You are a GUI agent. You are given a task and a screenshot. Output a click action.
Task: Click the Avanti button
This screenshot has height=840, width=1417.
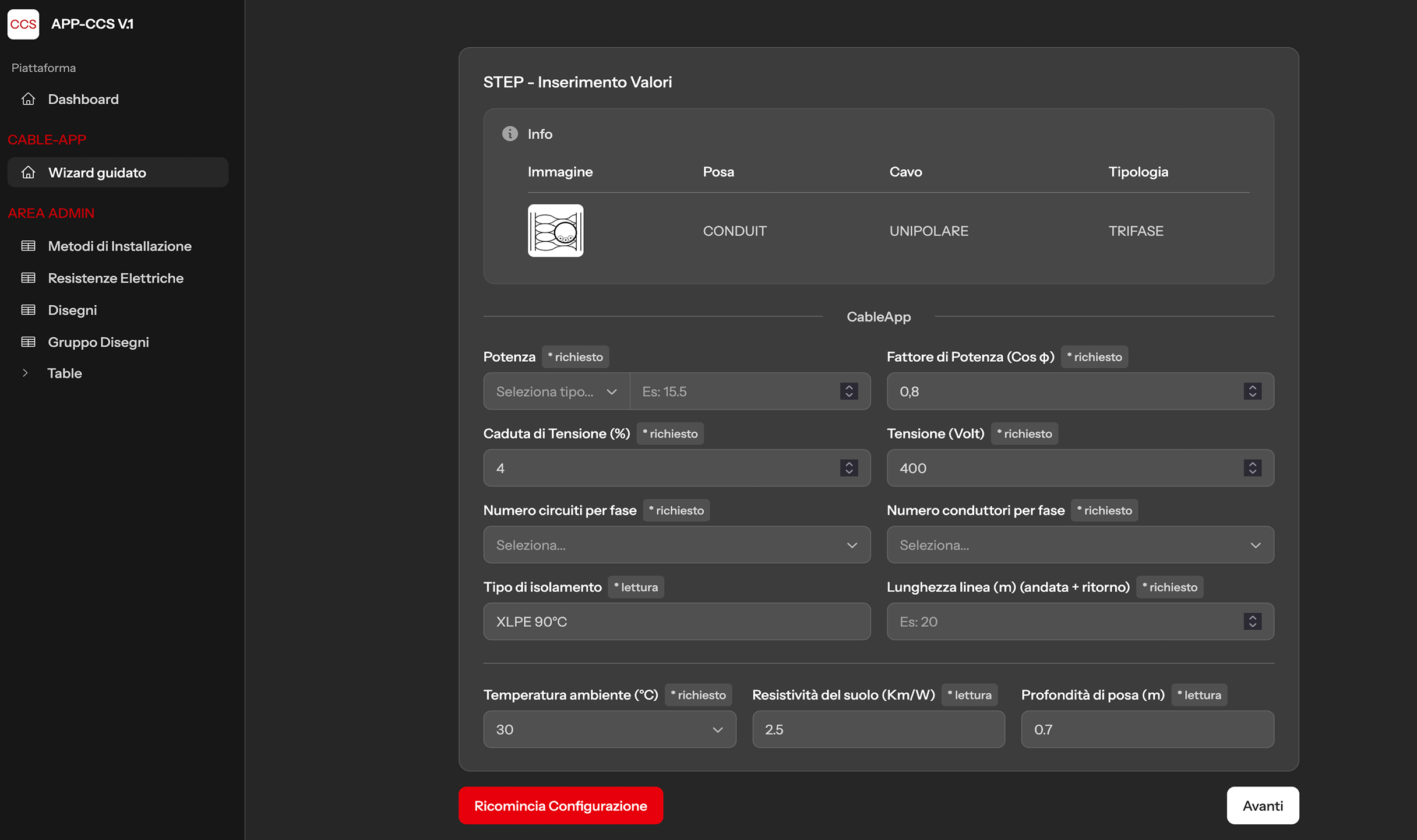coord(1262,806)
